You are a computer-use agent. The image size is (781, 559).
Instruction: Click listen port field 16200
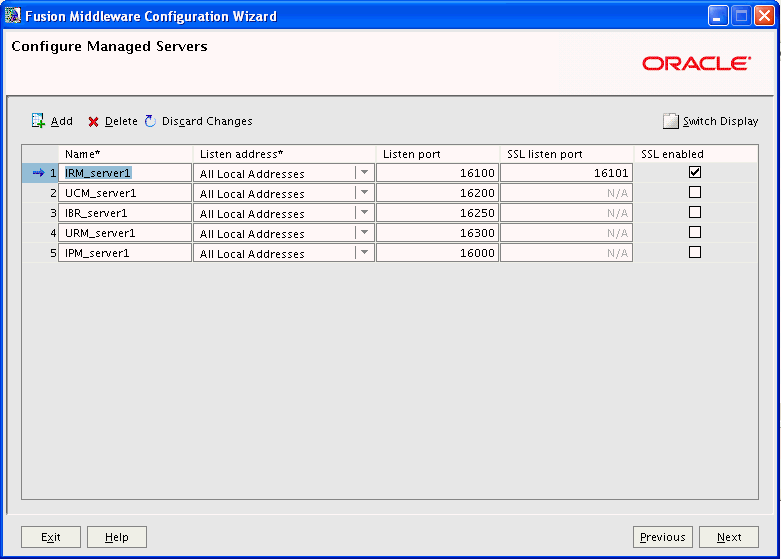point(437,193)
